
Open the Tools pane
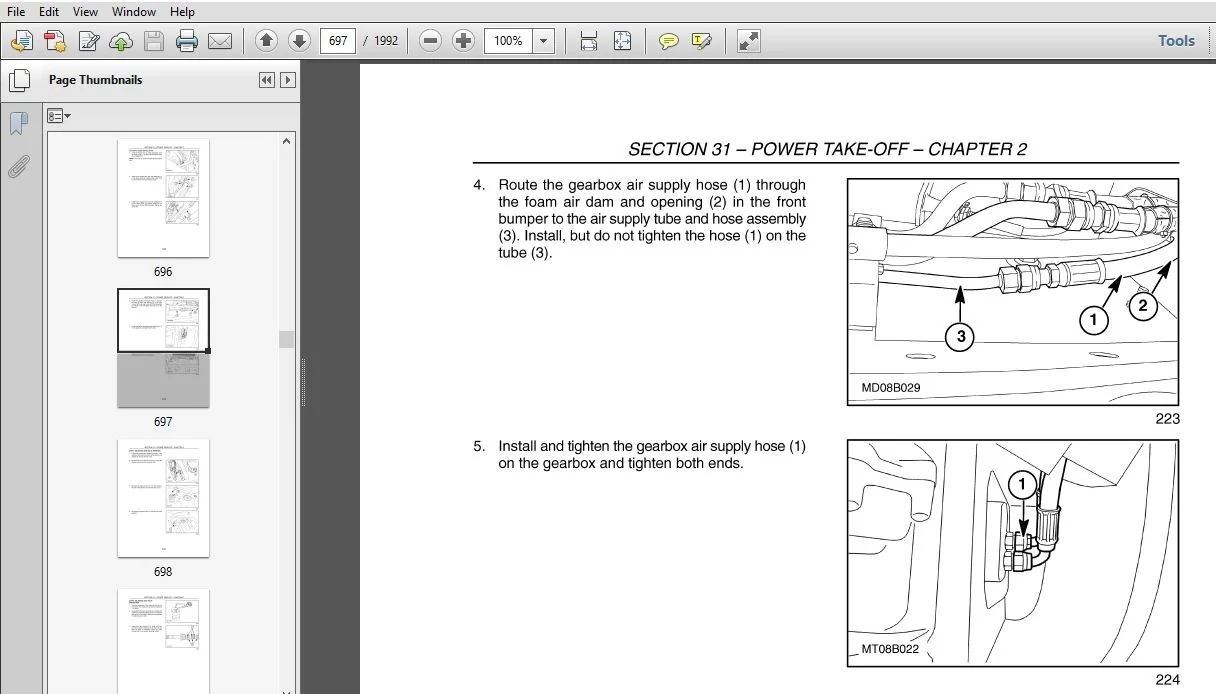(1176, 41)
